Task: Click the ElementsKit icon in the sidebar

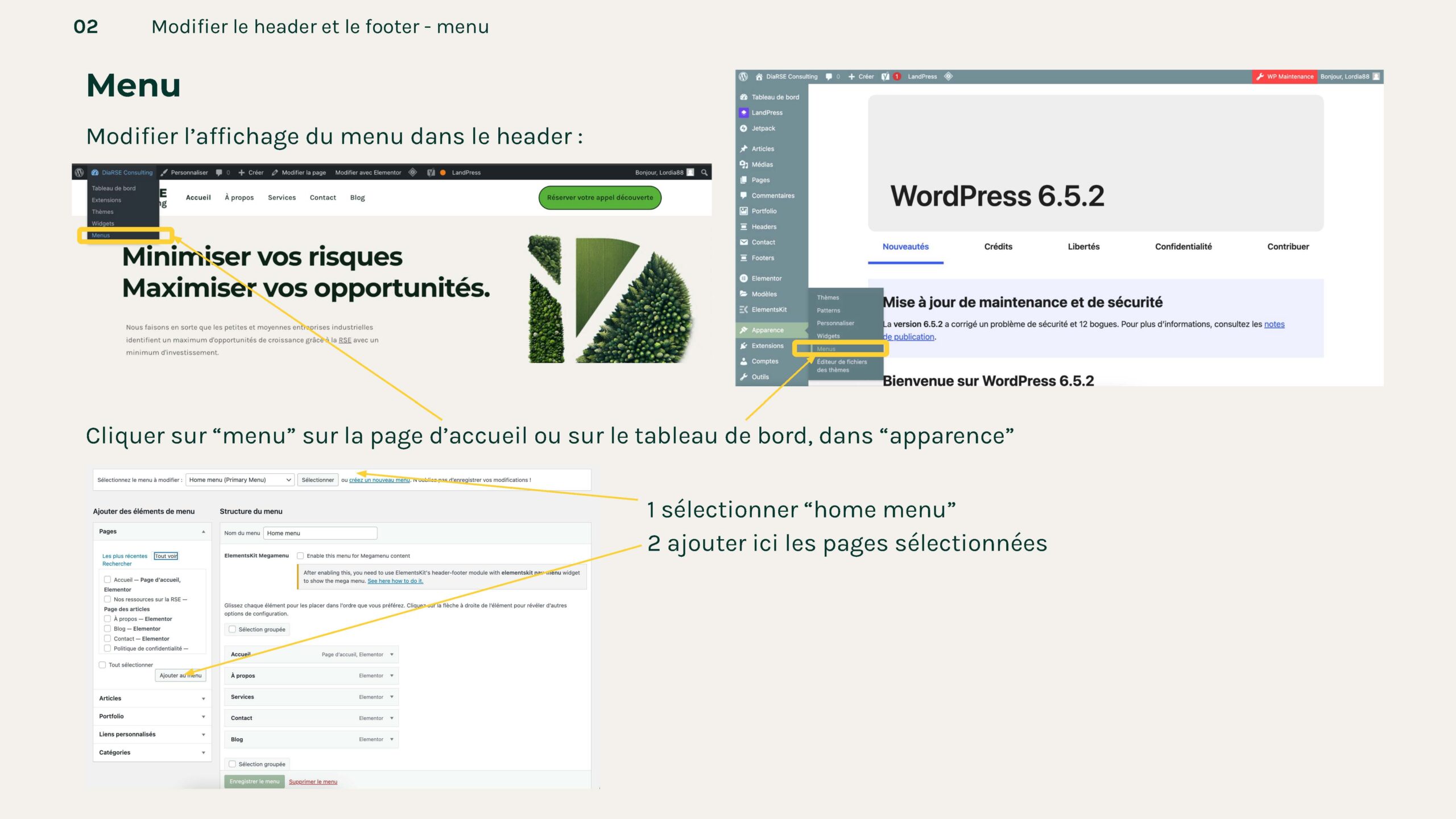Action: (743, 309)
